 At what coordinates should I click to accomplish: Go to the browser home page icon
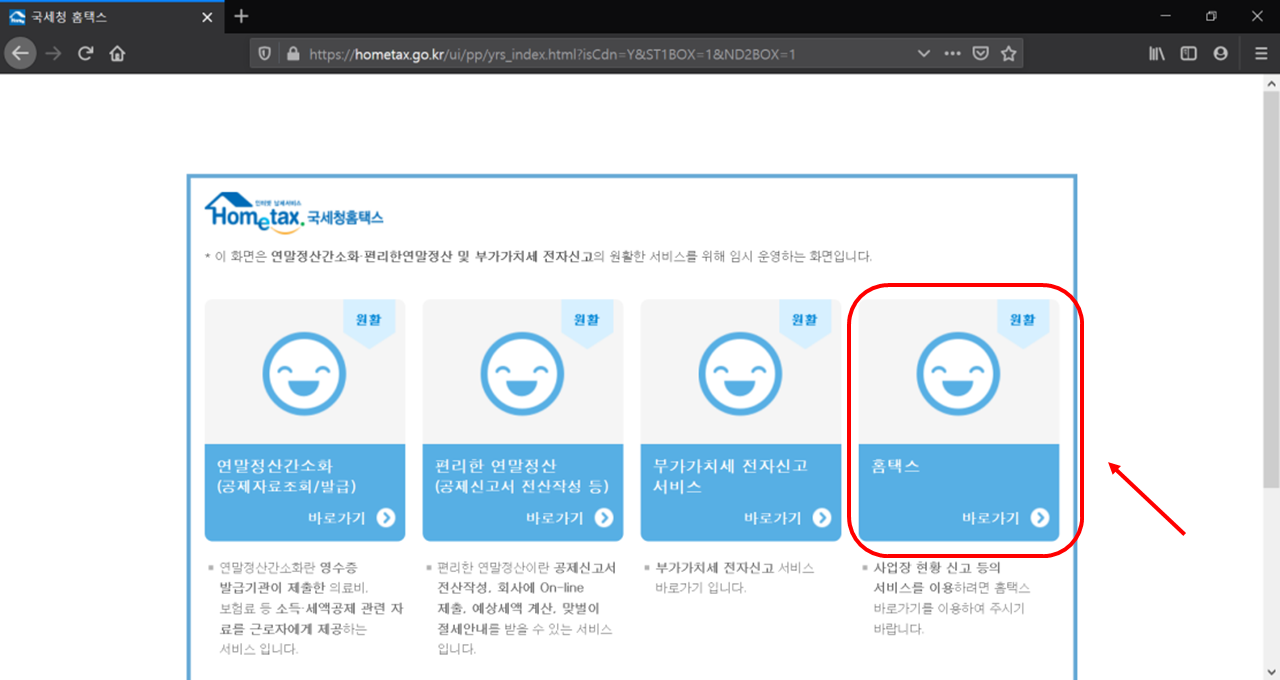click(x=117, y=54)
